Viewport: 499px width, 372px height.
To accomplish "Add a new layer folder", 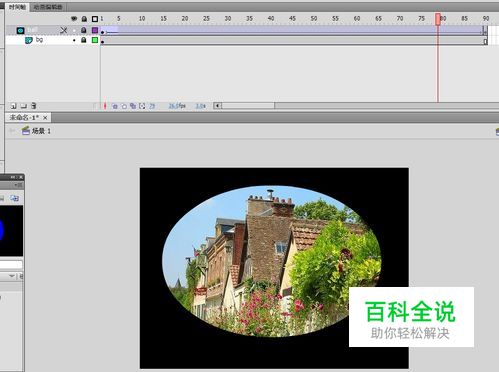I will click(24, 106).
